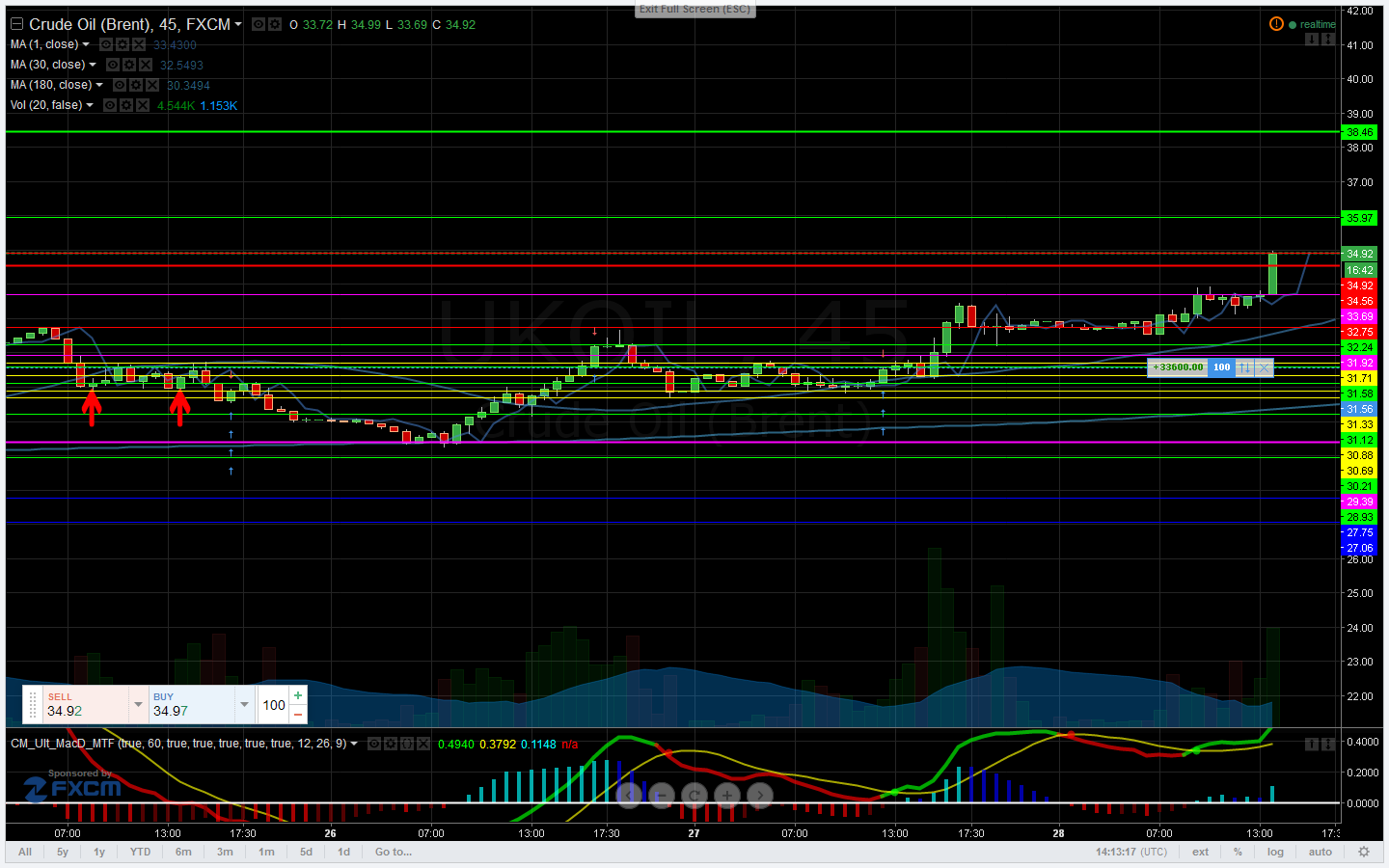Hide the MA (1, close) indicator
Viewport: 1389px width, 868px height.
pyautogui.click(x=106, y=44)
